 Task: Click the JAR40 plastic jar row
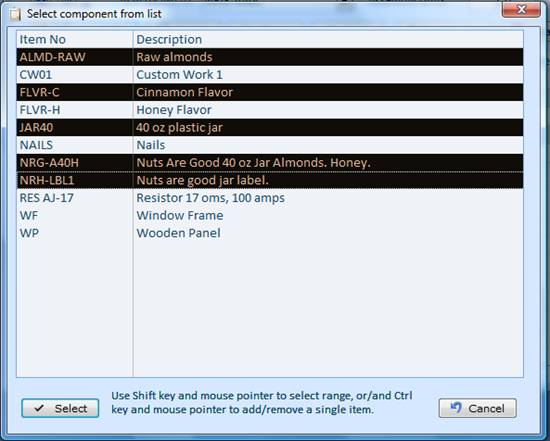(x=270, y=127)
